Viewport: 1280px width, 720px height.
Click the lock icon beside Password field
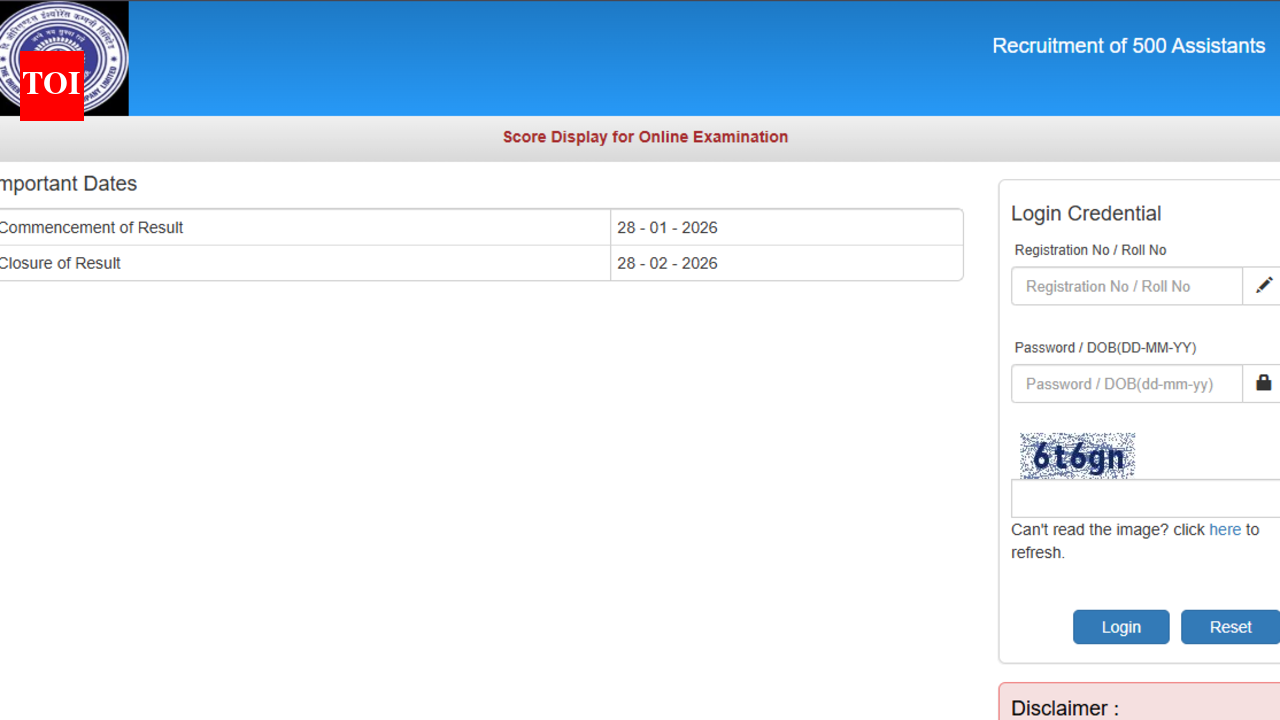(1262, 383)
